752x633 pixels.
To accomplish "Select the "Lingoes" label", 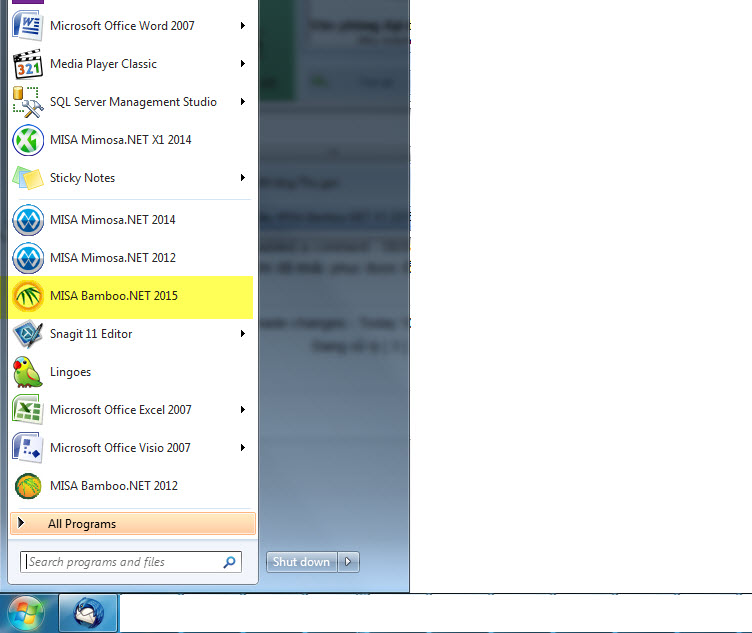I will [70, 372].
